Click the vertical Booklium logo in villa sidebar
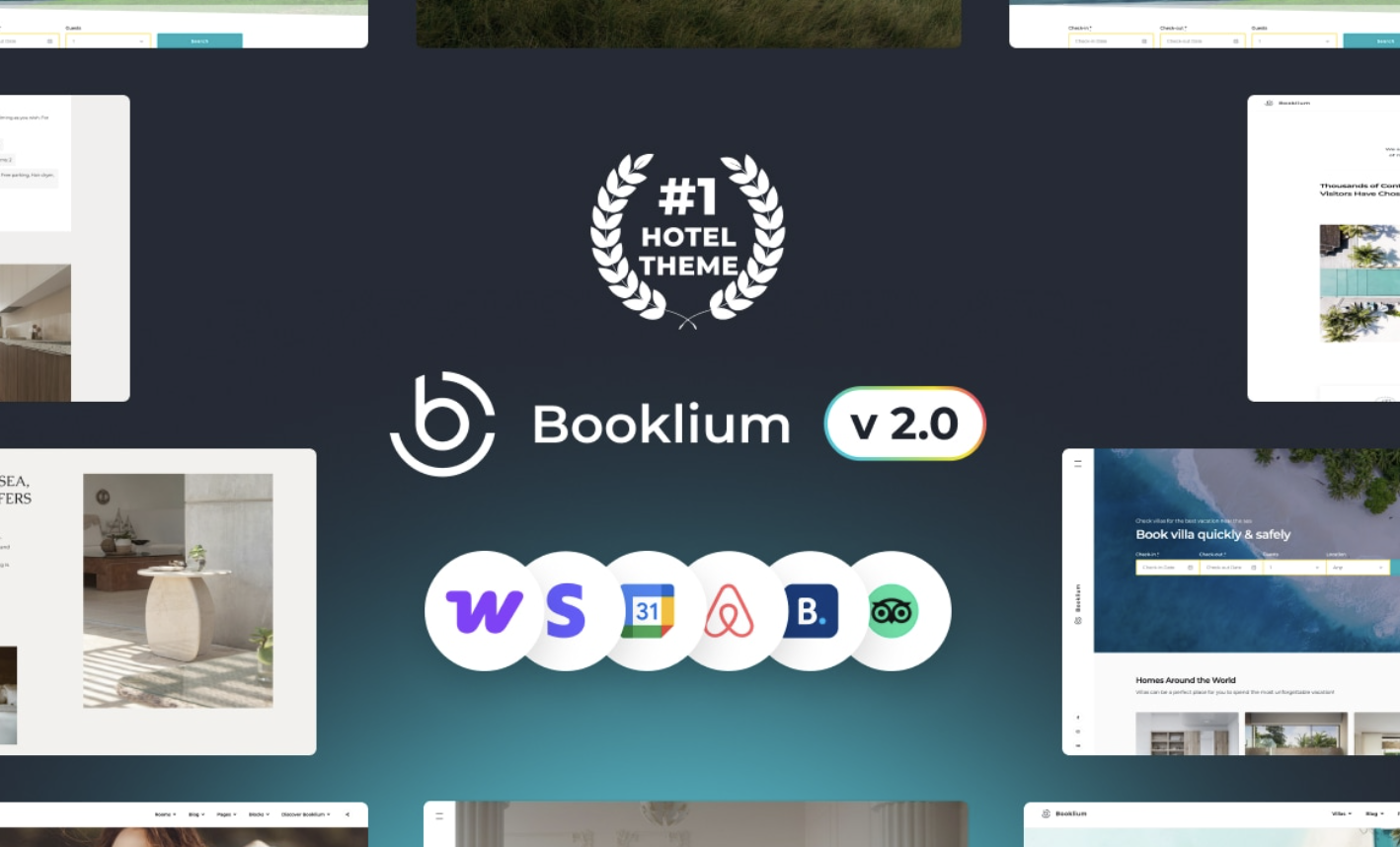This screenshot has height=847, width=1400. (1077, 604)
